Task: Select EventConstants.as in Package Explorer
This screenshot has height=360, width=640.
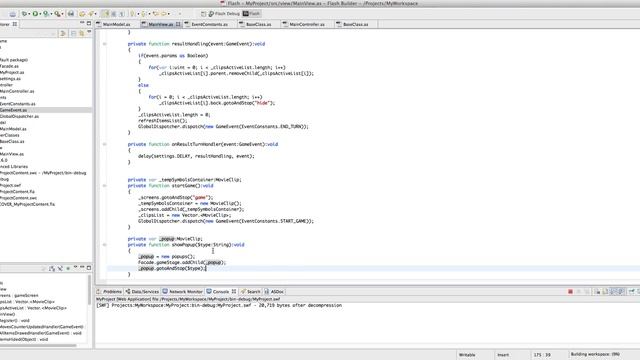Action: [x=18, y=104]
